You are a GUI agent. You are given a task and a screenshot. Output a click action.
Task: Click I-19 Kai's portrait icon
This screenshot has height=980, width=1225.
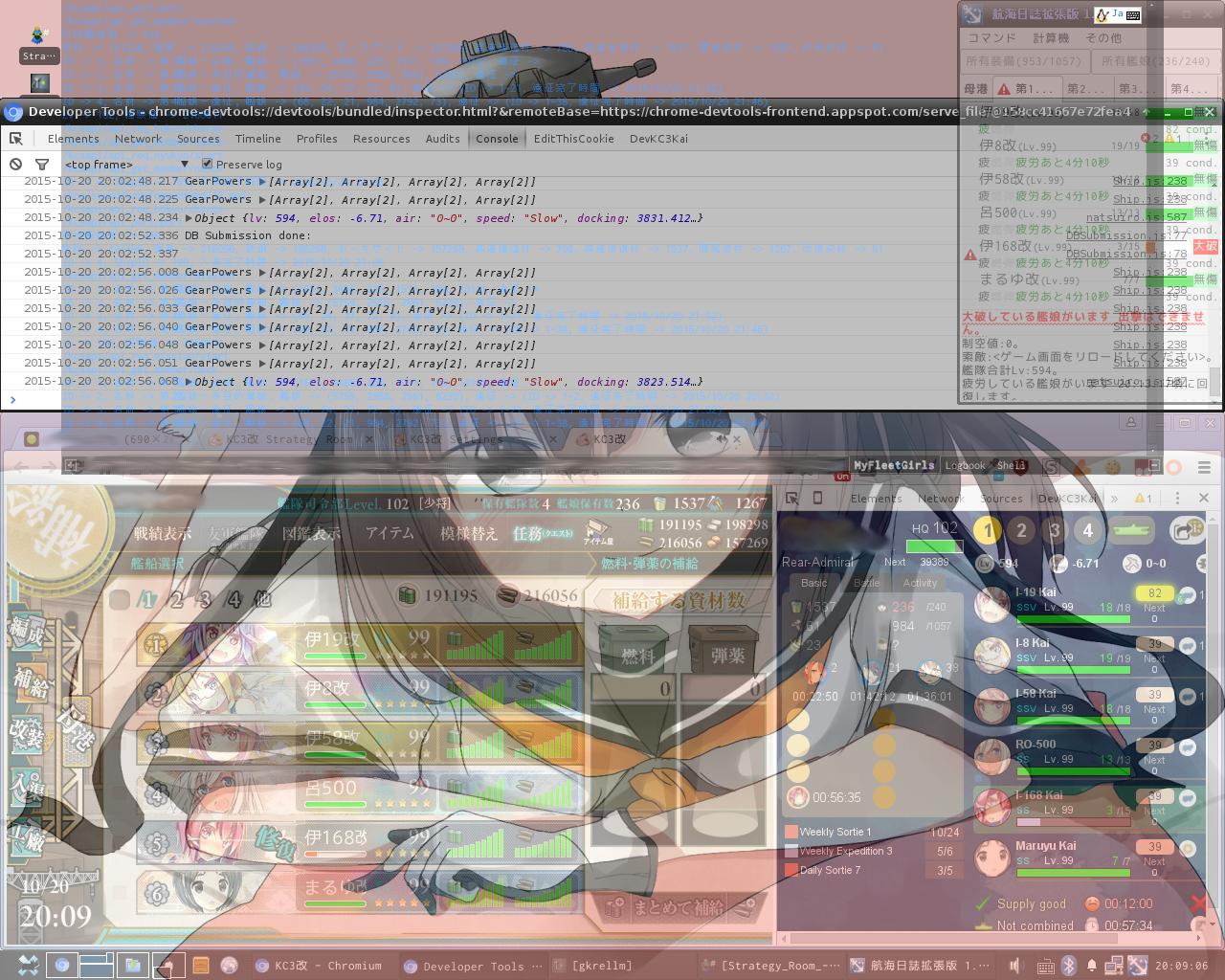point(992,604)
